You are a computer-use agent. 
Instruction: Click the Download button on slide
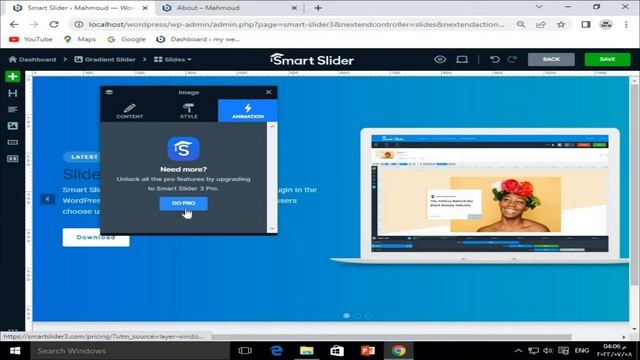pyautogui.click(x=96, y=238)
